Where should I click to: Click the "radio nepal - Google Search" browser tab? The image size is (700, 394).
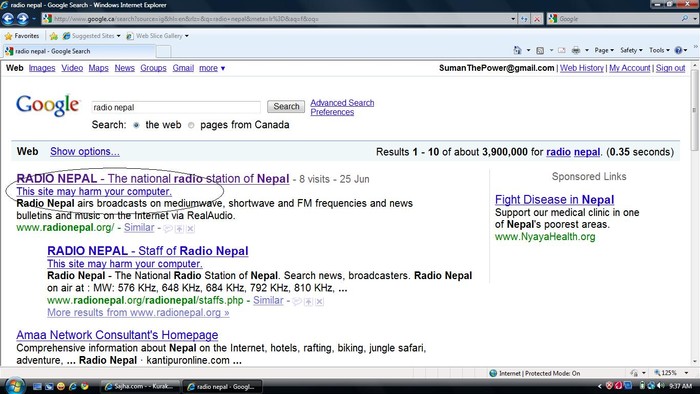tap(79, 51)
